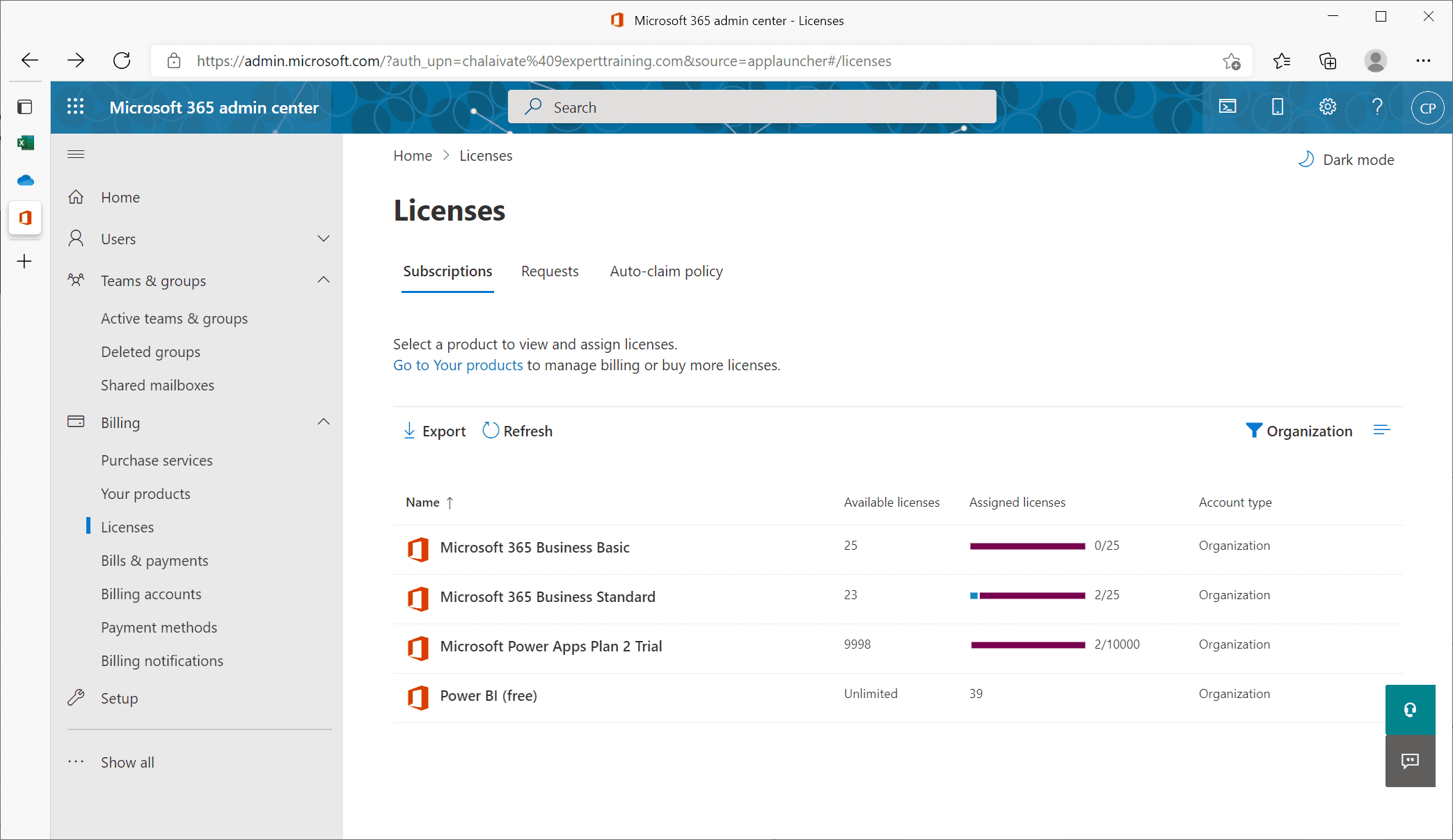Open browser Settings and more ellipsis
This screenshot has width=1453, height=840.
[1423, 61]
